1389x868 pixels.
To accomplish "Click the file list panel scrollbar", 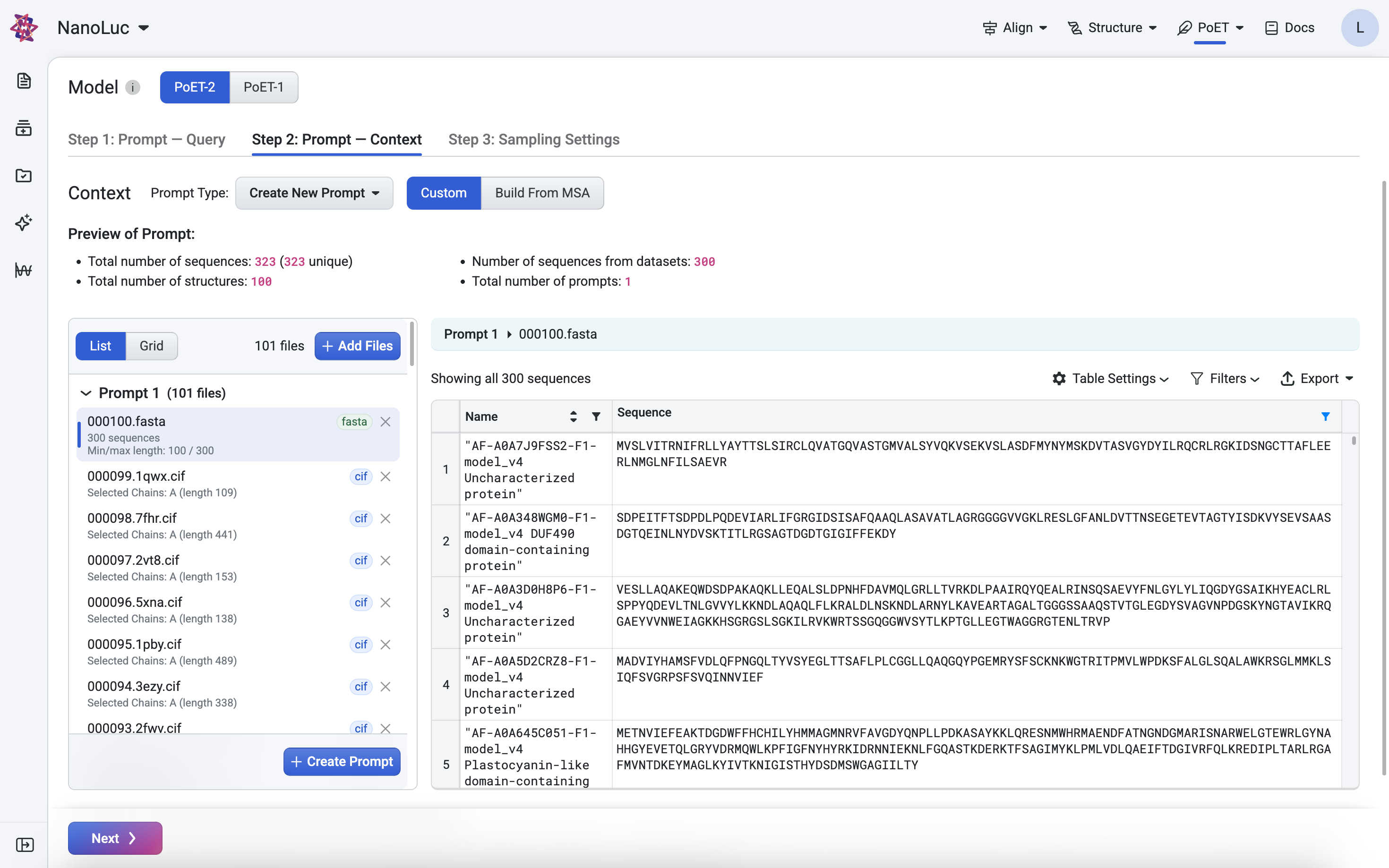I will click(412, 344).
